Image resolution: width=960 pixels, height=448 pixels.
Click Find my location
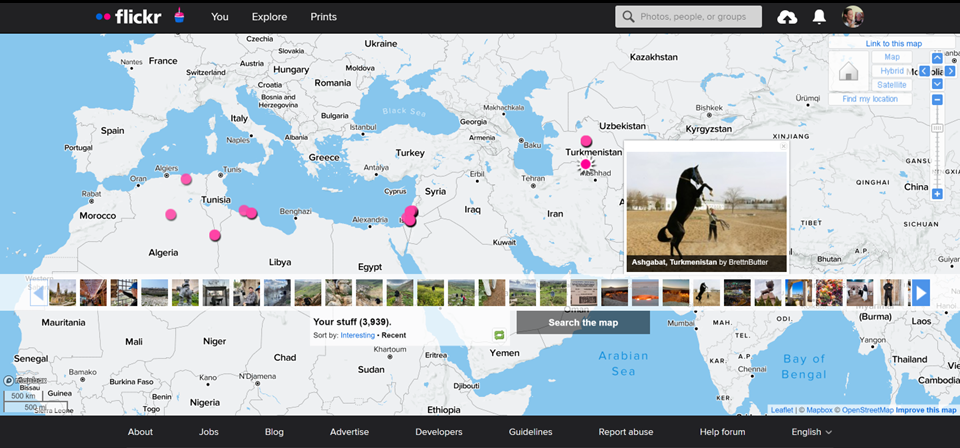pyautogui.click(x=870, y=99)
